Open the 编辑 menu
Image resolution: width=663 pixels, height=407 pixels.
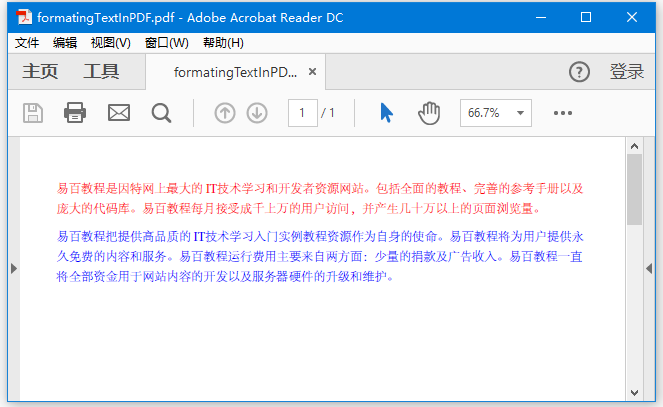point(65,43)
